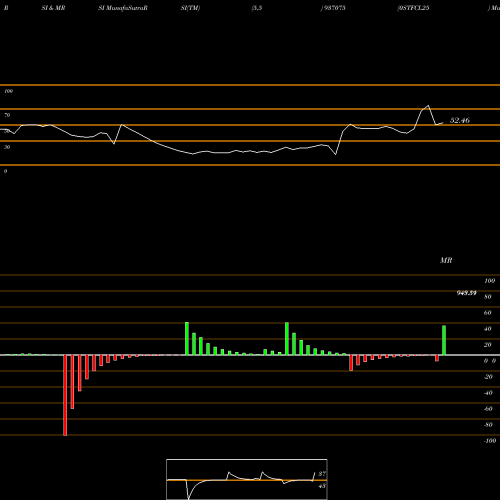
Task: Click the 30 level label on RSI axis
Action: [x=7, y=147]
